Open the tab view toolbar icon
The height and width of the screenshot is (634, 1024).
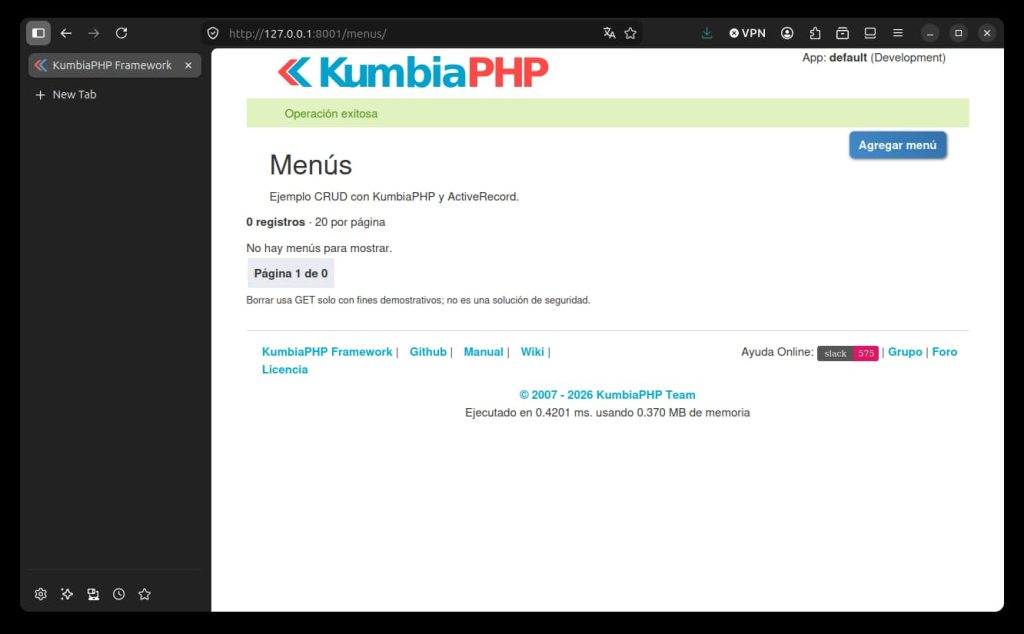[x=870, y=33]
